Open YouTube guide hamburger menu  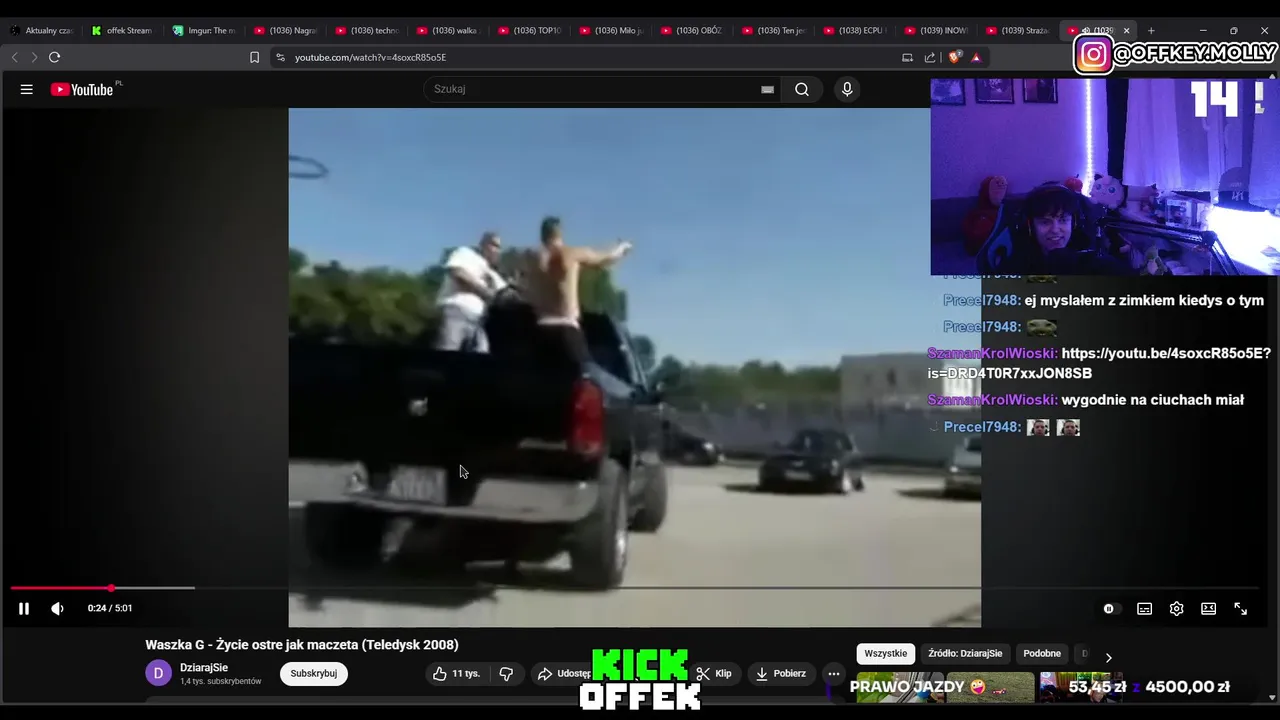27,89
